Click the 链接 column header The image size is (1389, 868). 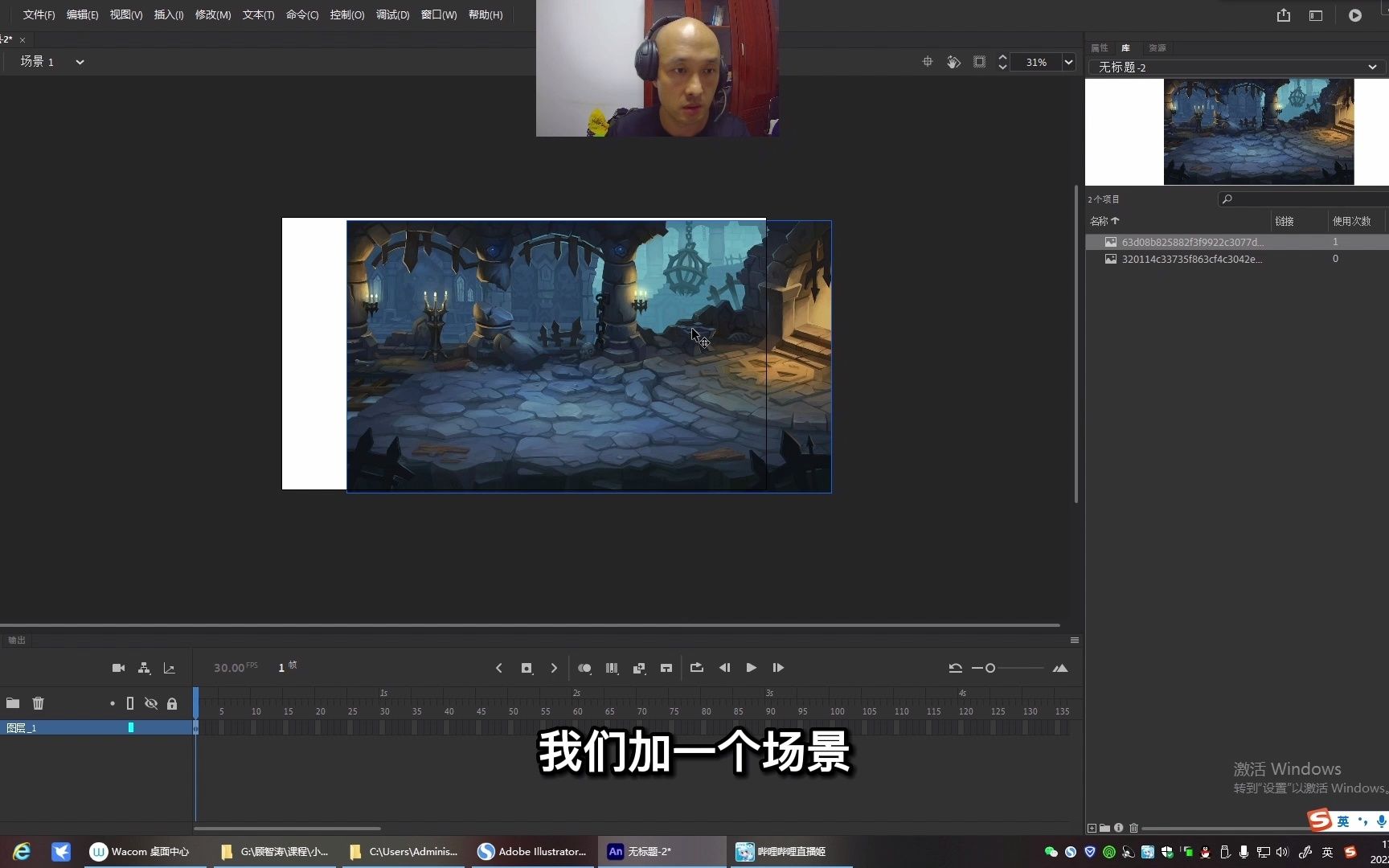click(x=1285, y=221)
